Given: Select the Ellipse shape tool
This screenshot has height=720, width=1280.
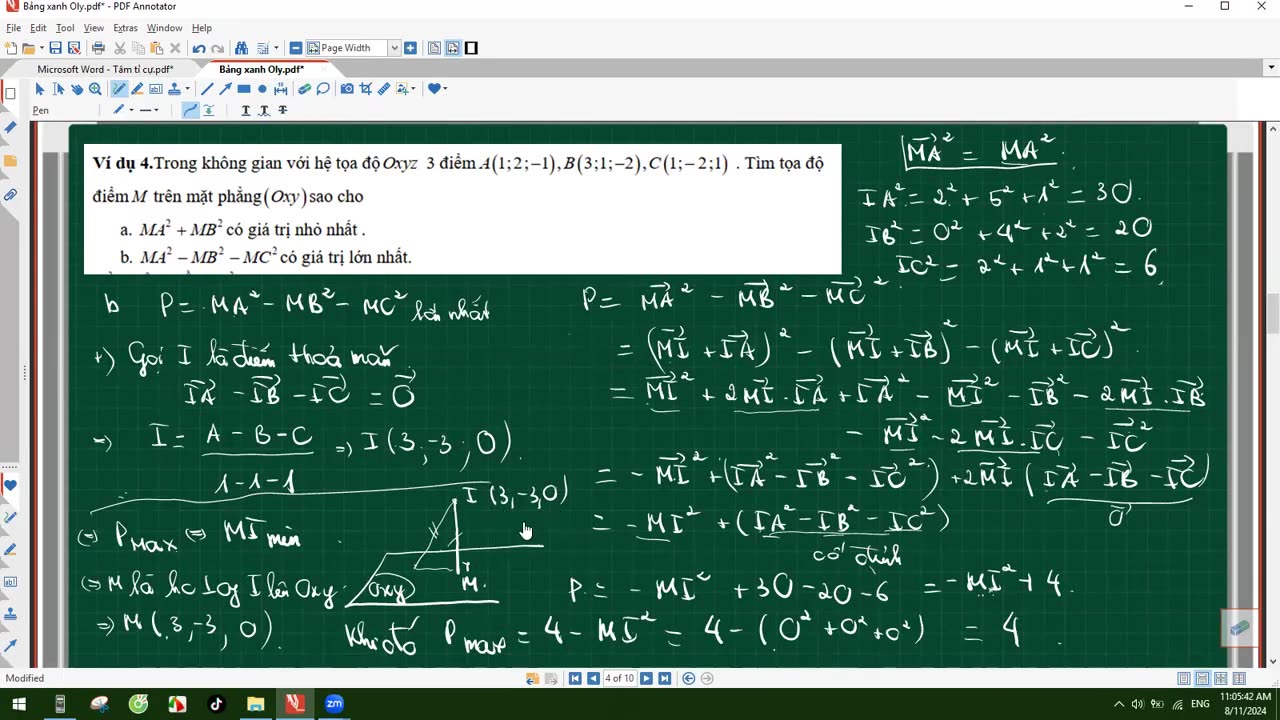Looking at the screenshot, I should pos(262,89).
